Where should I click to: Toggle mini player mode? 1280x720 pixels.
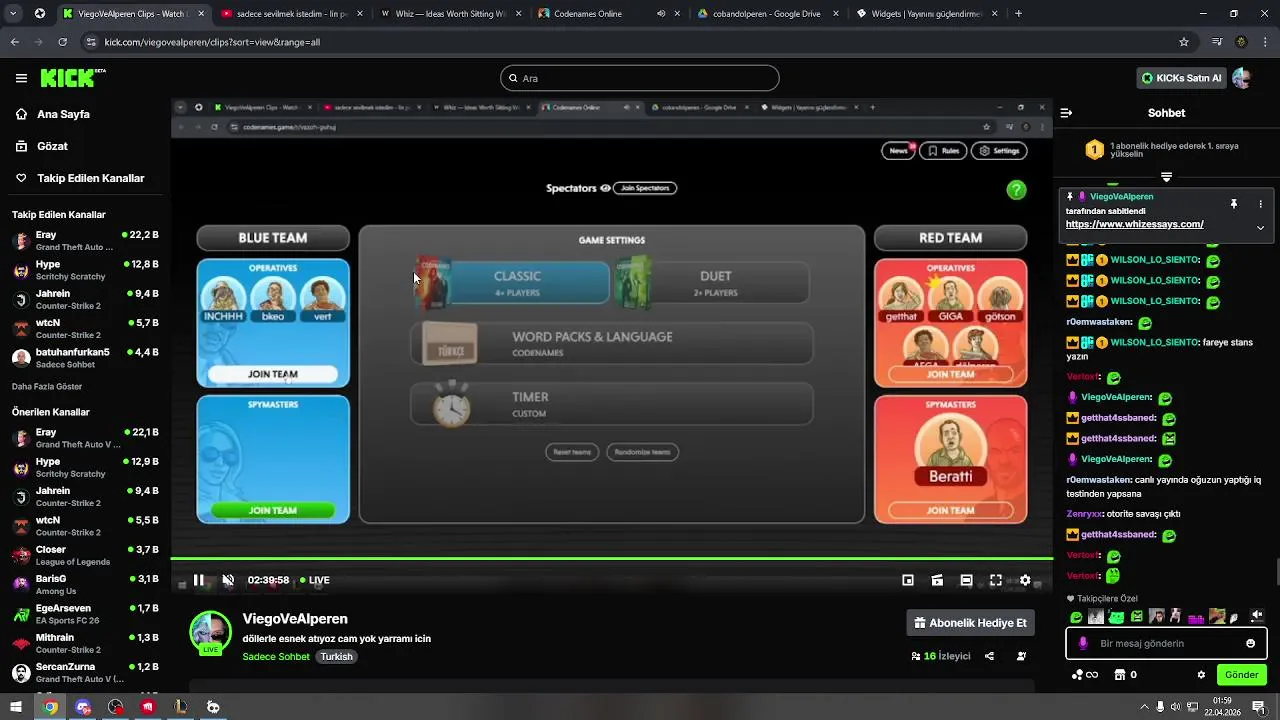908,580
